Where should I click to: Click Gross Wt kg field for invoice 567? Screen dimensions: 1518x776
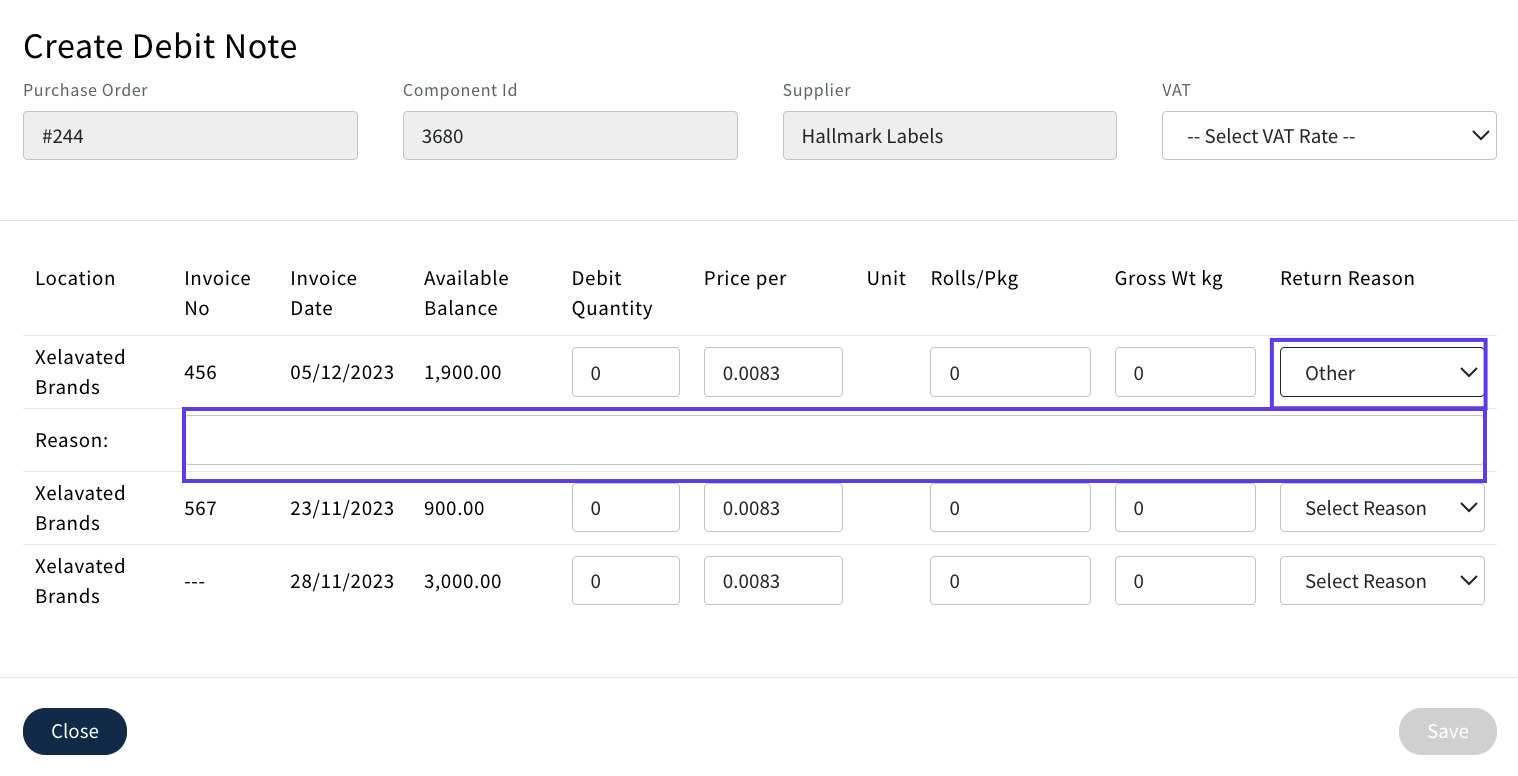[1184, 508]
